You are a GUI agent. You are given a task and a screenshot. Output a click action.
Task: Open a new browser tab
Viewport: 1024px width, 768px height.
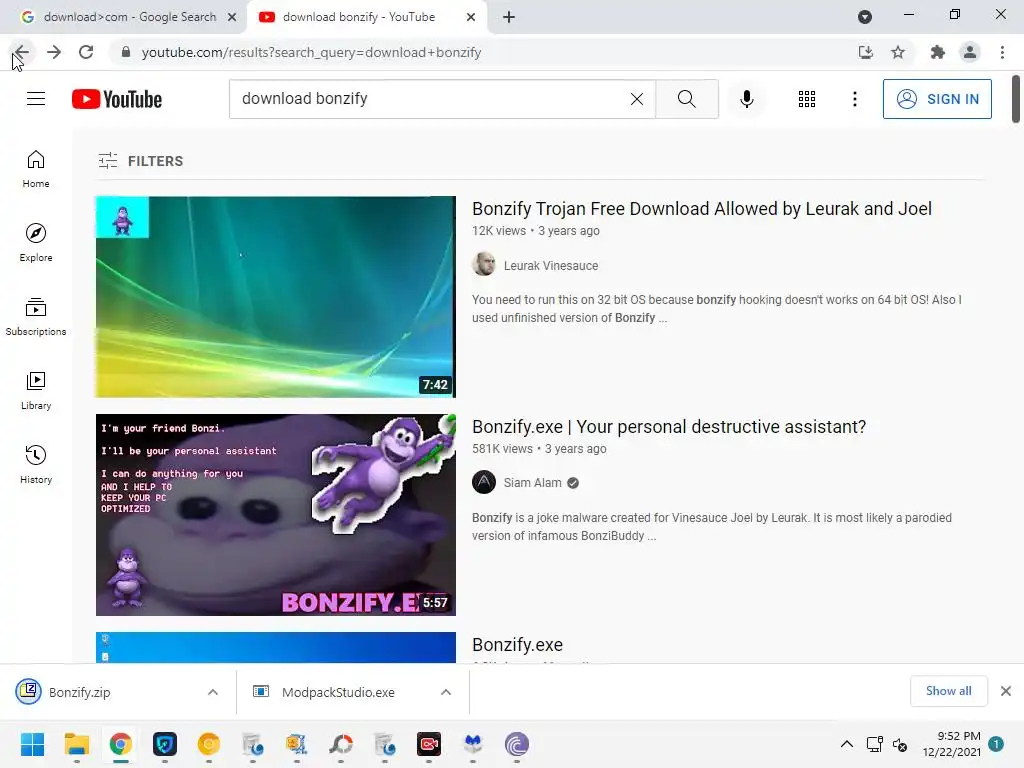click(x=509, y=17)
